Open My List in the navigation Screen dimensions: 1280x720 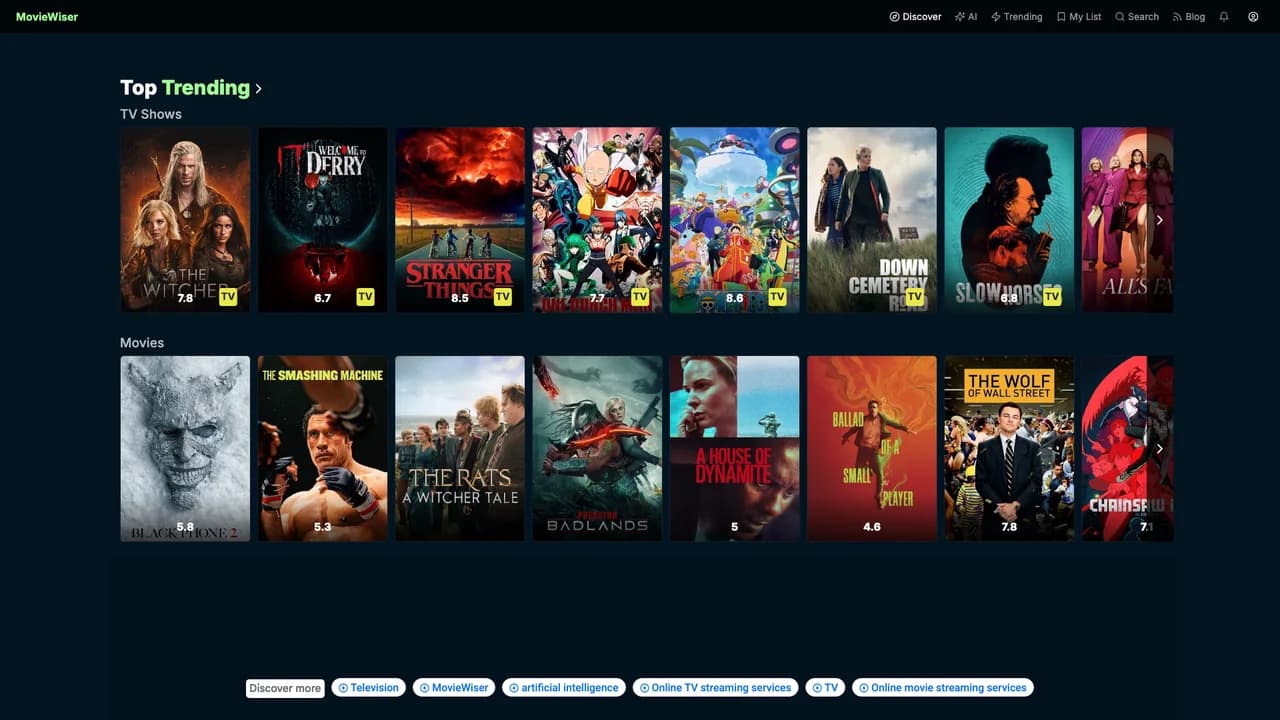coord(1079,17)
